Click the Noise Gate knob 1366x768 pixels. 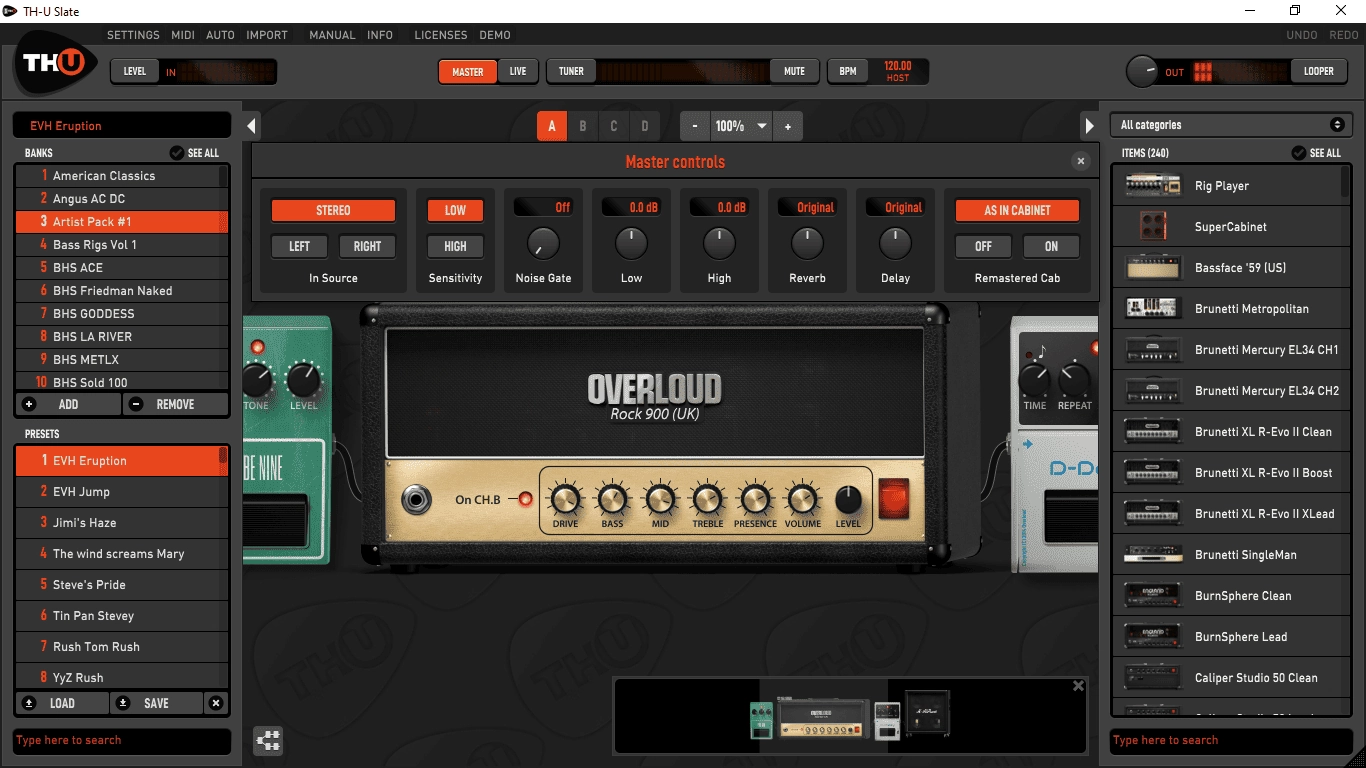click(x=543, y=243)
